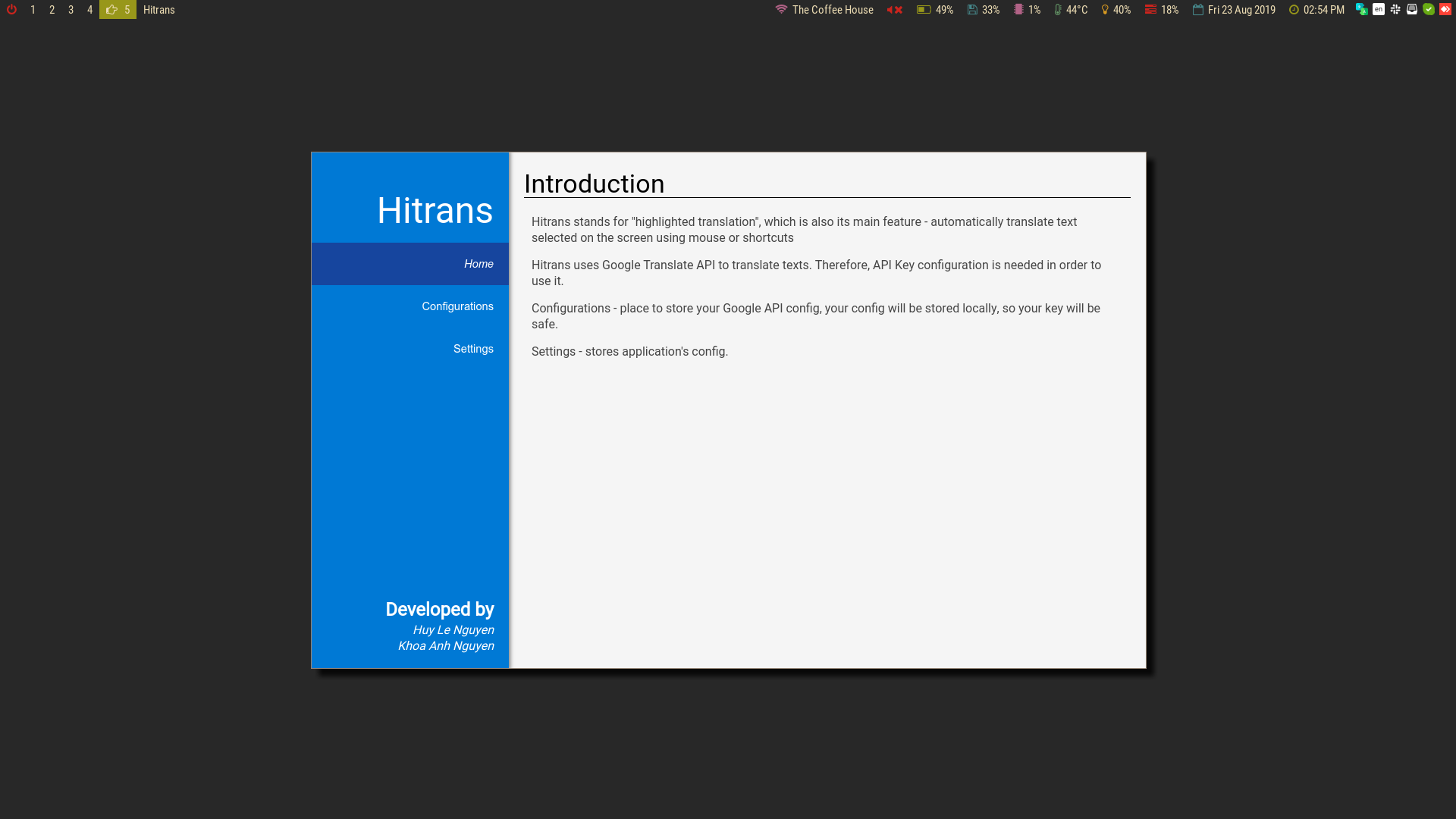Click the disk usage icon showing 33%
1456x819 pixels.
click(x=972, y=10)
